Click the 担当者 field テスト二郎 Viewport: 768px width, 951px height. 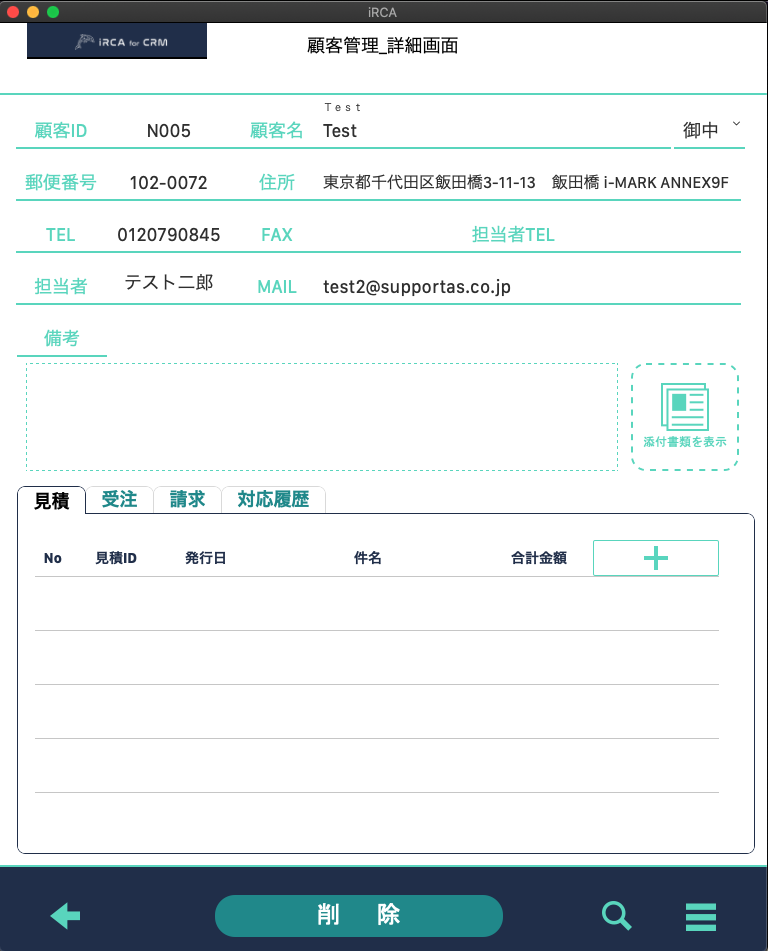168,283
